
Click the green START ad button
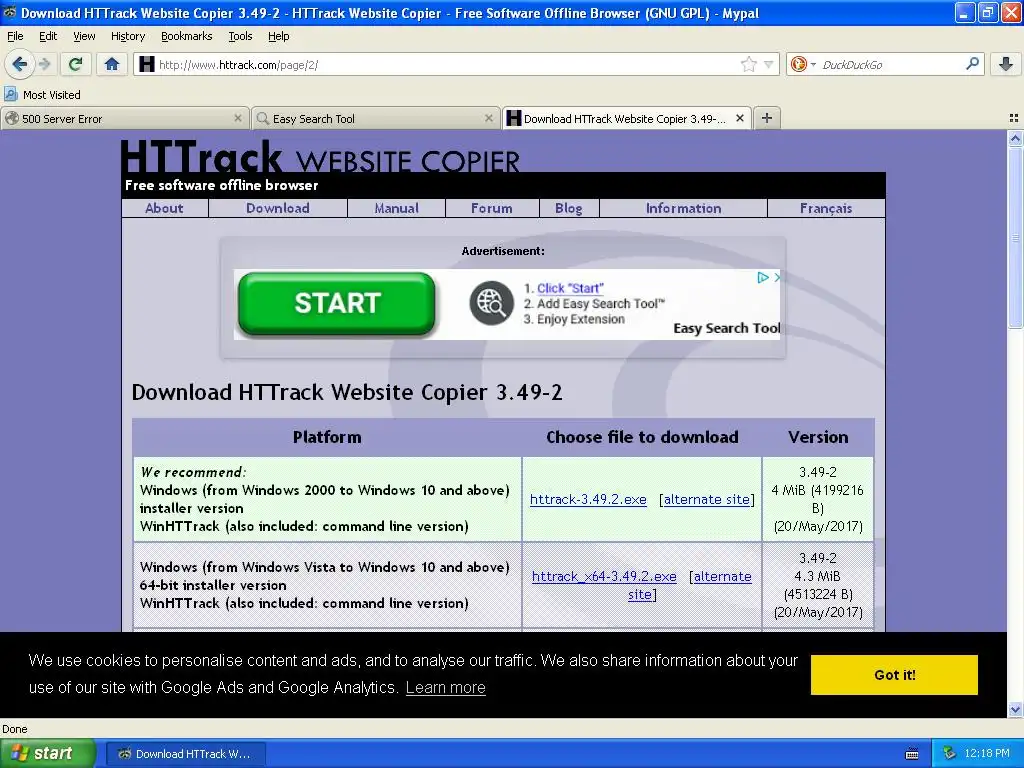[337, 304]
